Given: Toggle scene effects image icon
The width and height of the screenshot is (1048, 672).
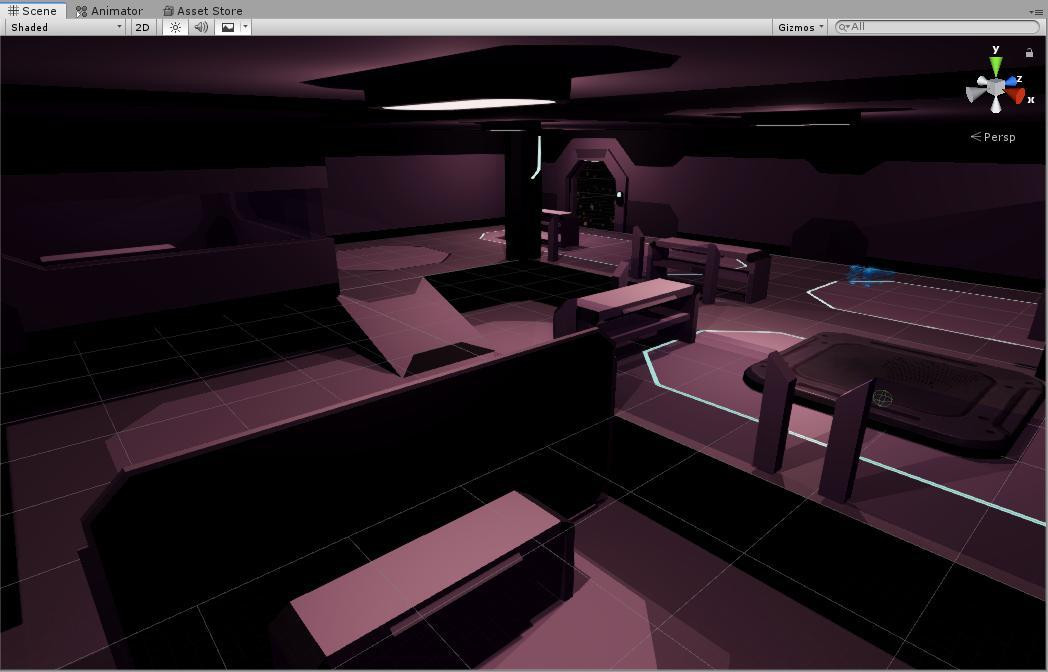Looking at the screenshot, I should pos(228,27).
